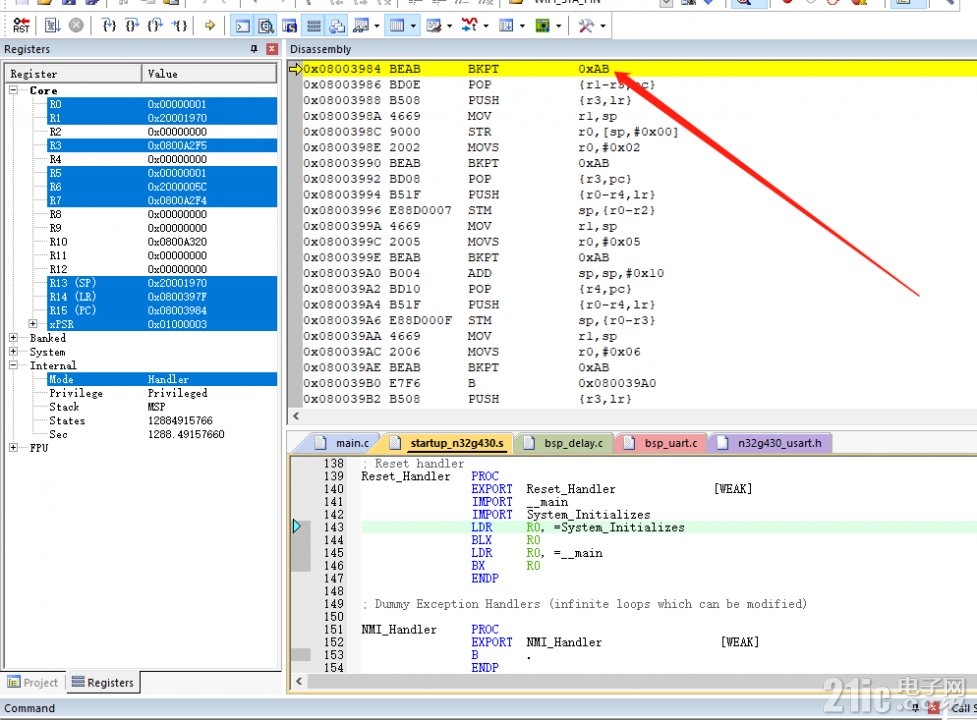The height and width of the screenshot is (720, 977).
Task: Click the Analysis windows icon
Action: point(470,26)
